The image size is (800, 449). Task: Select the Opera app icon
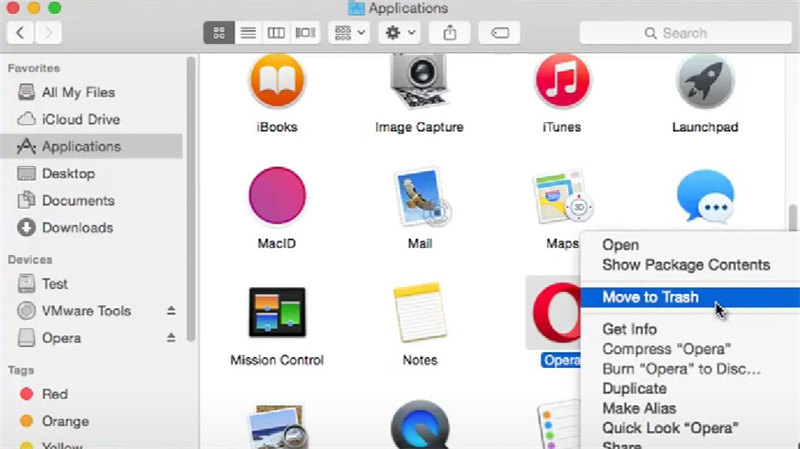click(x=556, y=313)
